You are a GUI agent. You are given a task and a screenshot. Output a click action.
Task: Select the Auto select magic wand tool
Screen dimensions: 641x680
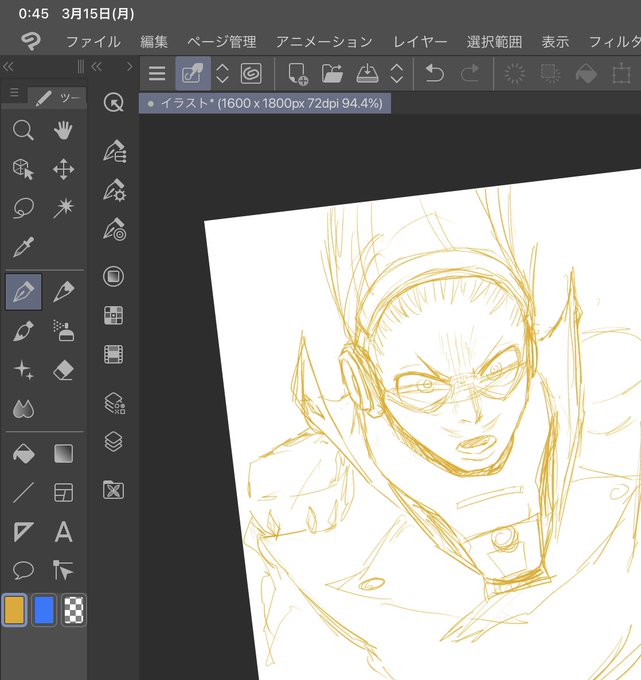tap(63, 208)
